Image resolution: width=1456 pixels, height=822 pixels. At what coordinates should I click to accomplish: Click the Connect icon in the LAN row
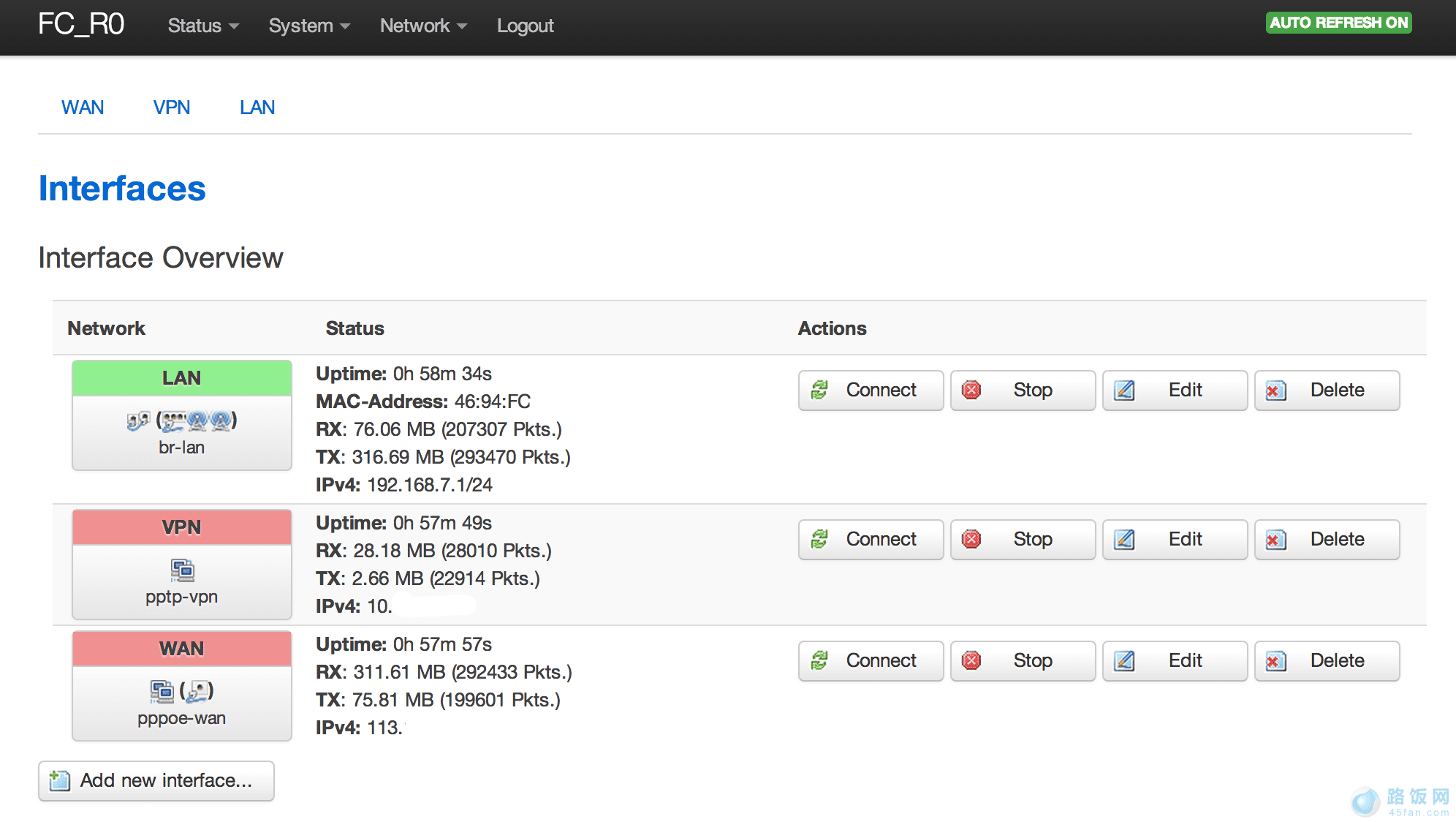[x=819, y=390]
